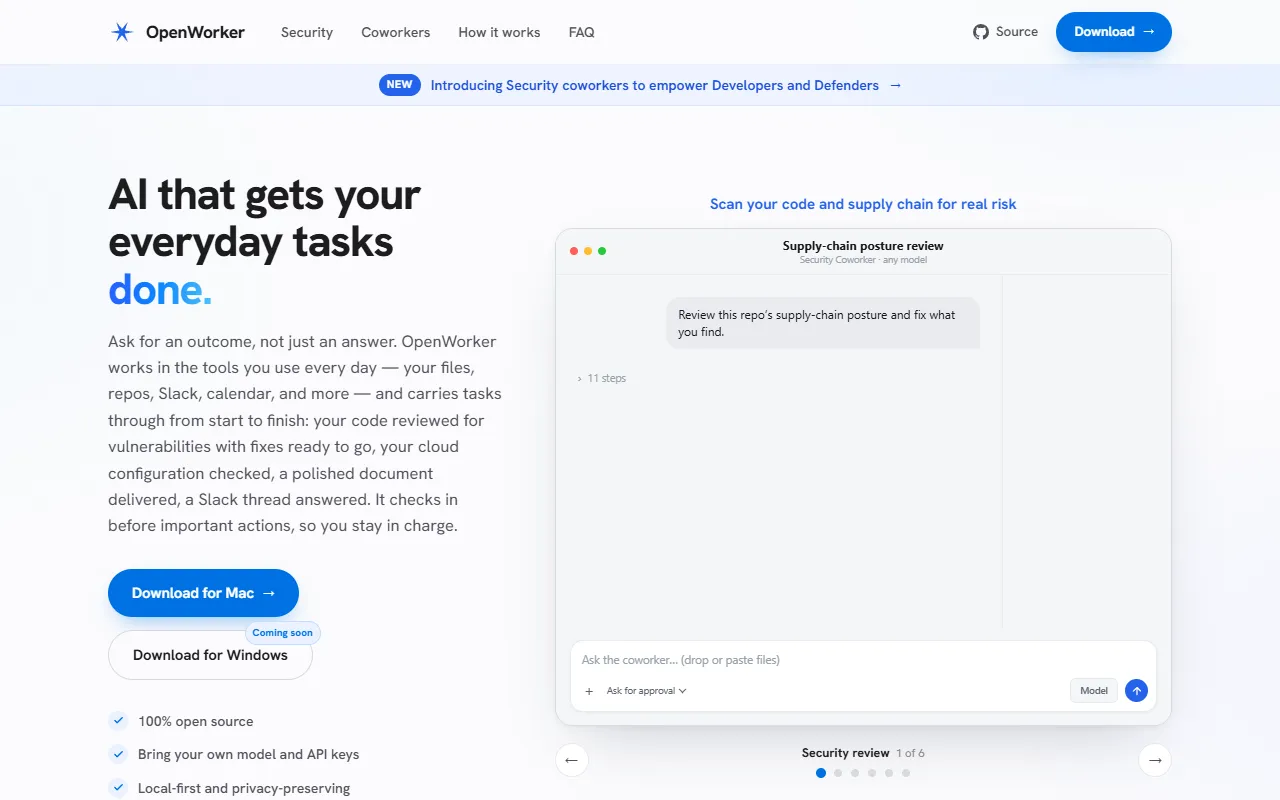Click the arrow at banner's end

click(x=895, y=85)
